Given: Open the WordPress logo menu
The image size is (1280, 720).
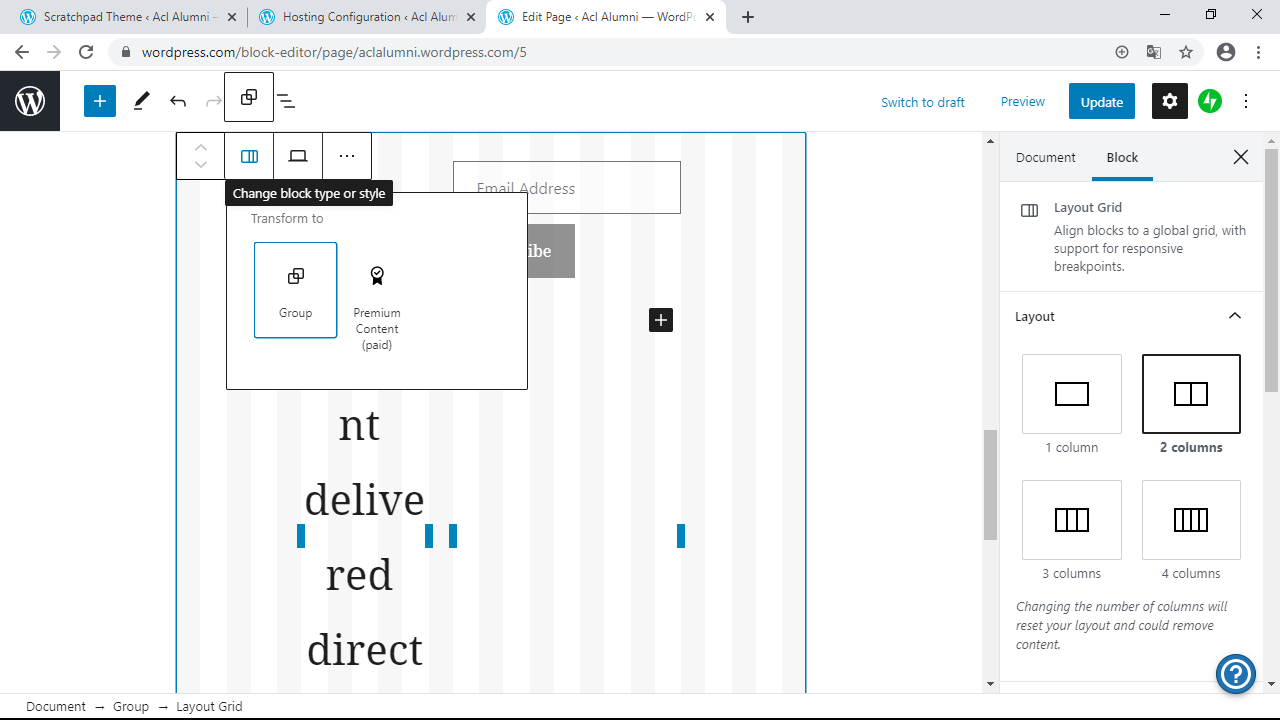Looking at the screenshot, I should tap(30, 101).
